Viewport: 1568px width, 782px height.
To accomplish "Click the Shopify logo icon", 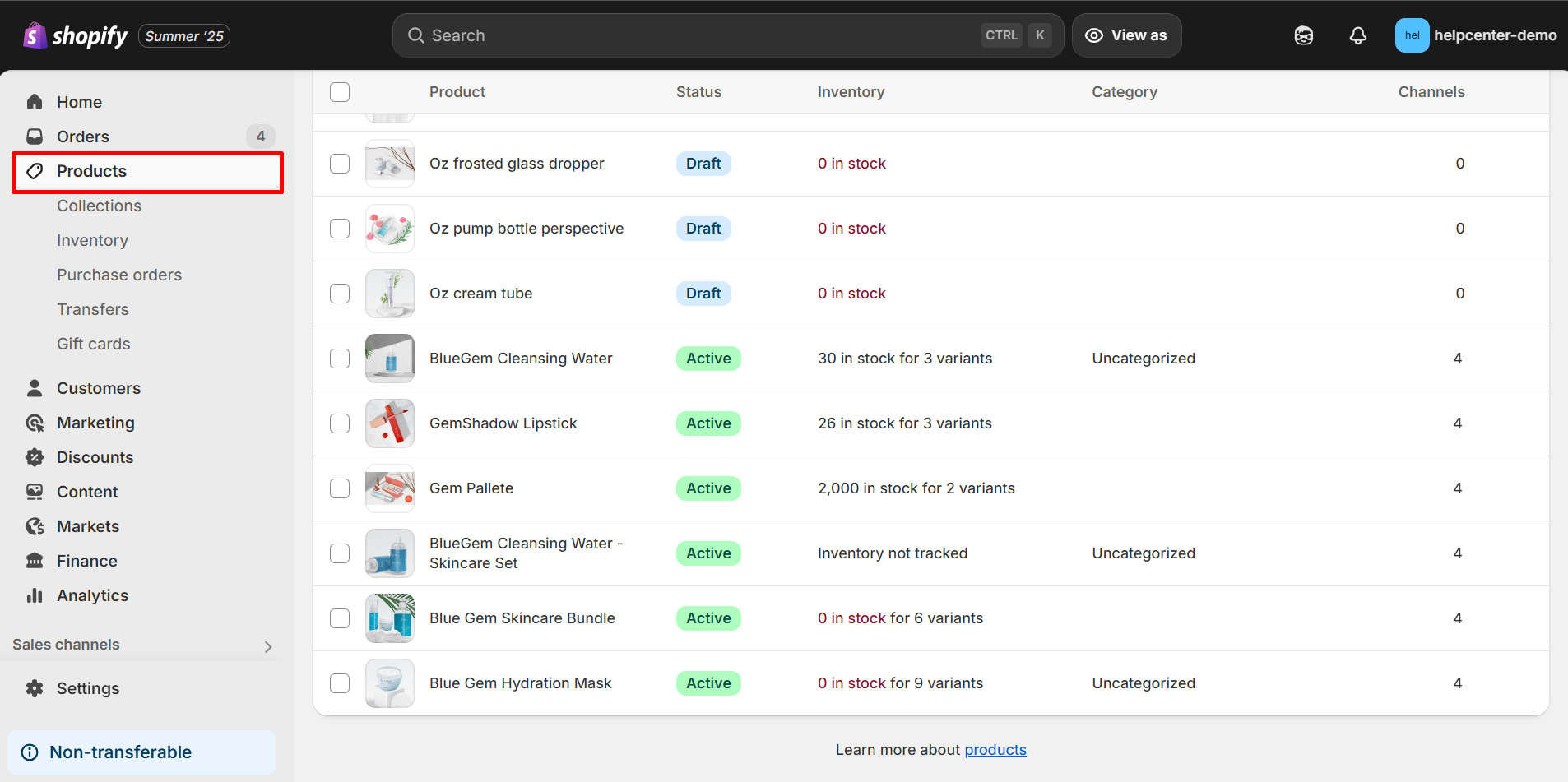I will click(x=35, y=35).
